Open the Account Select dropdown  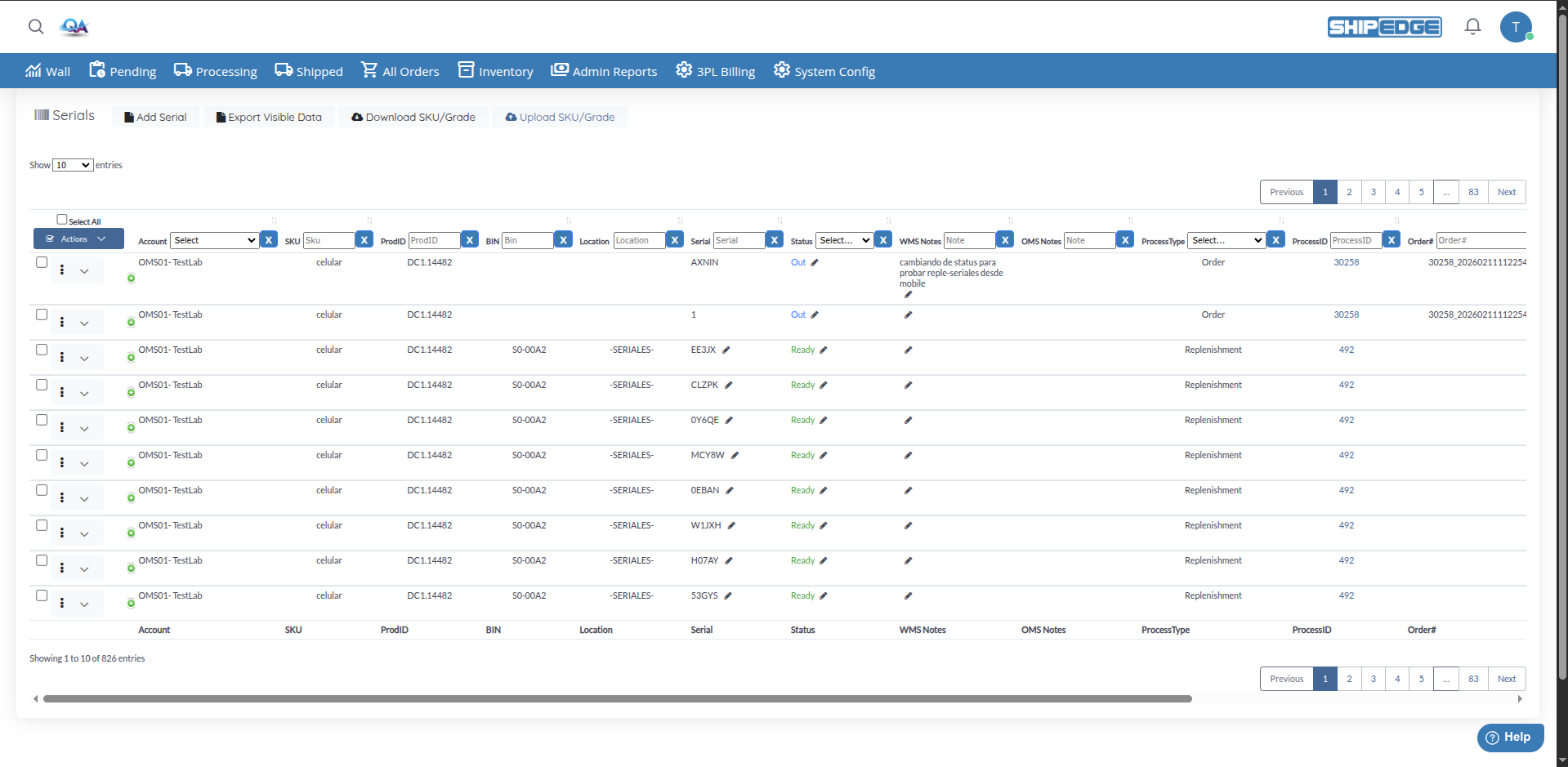214,239
